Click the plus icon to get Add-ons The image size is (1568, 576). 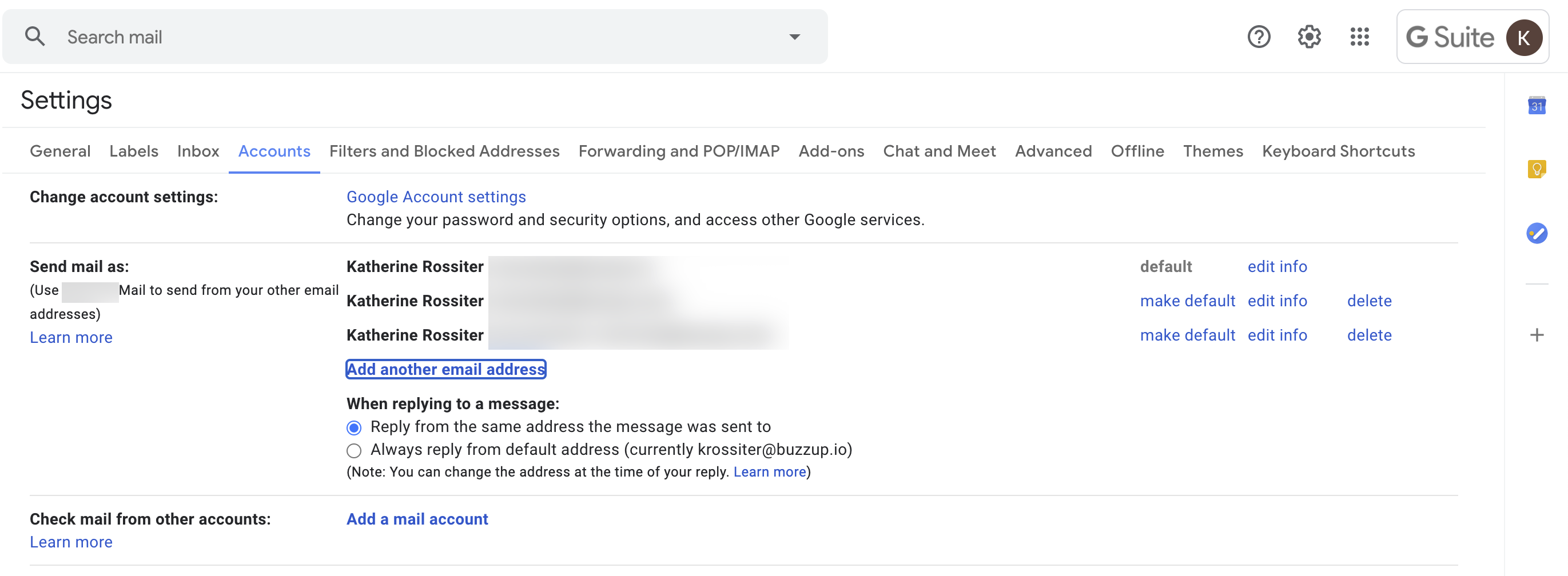pyautogui.click(x=1538, y=334)
